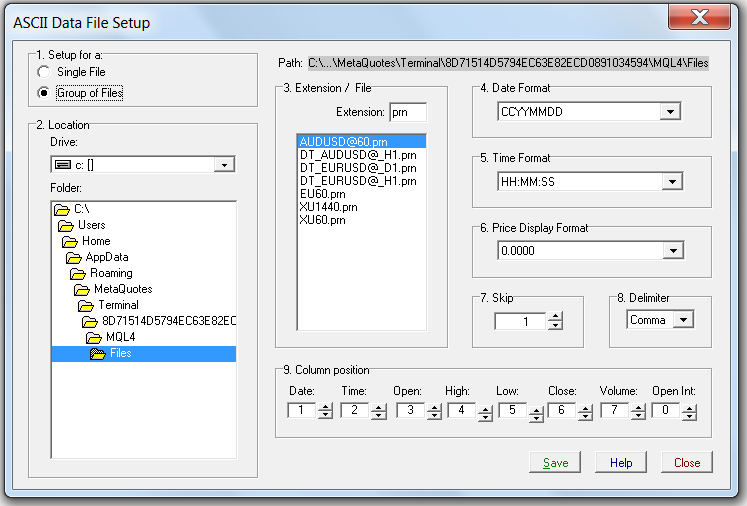Click the Open Int column field

[x=666, y=410]
